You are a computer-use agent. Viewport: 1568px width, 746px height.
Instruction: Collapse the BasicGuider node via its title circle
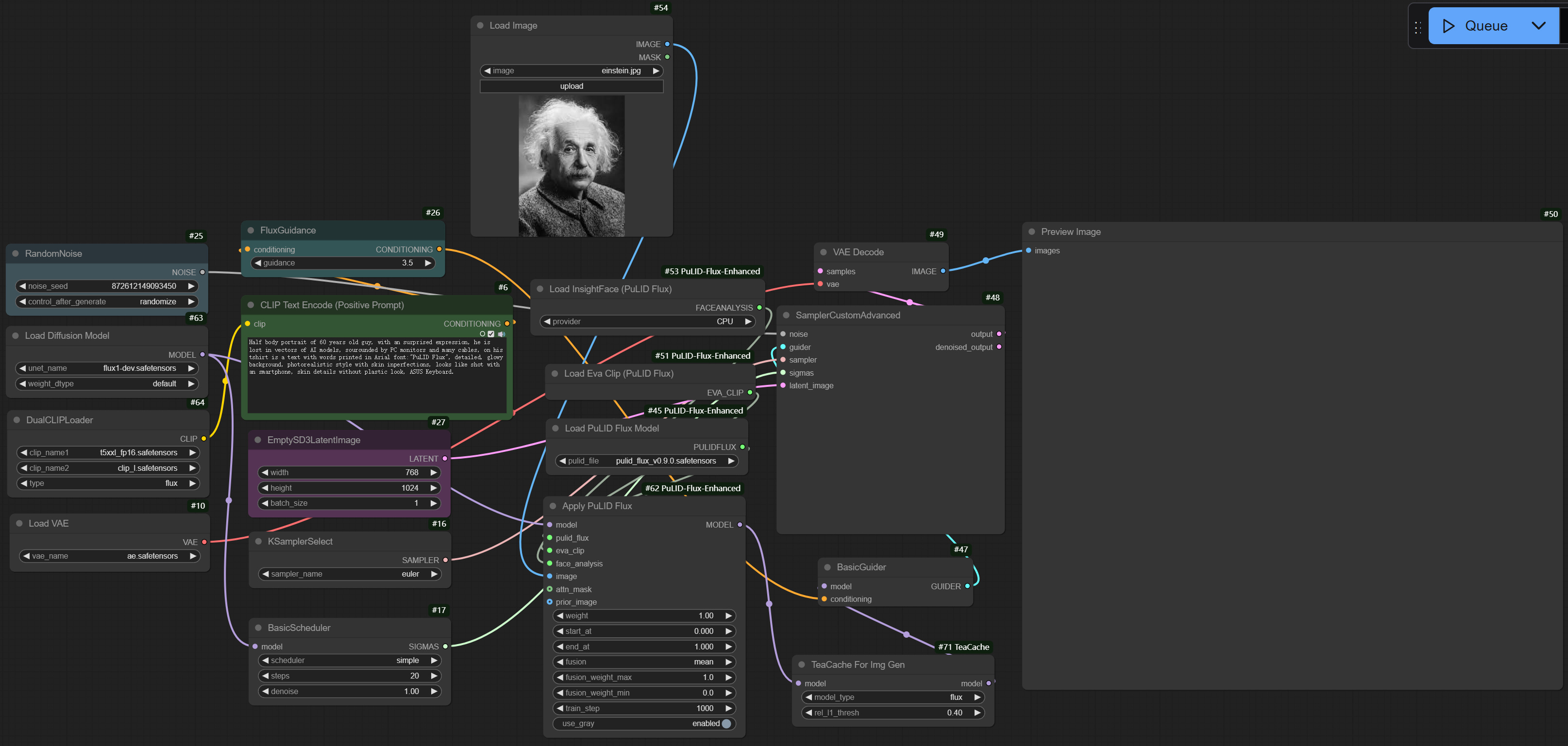(827, 567)
